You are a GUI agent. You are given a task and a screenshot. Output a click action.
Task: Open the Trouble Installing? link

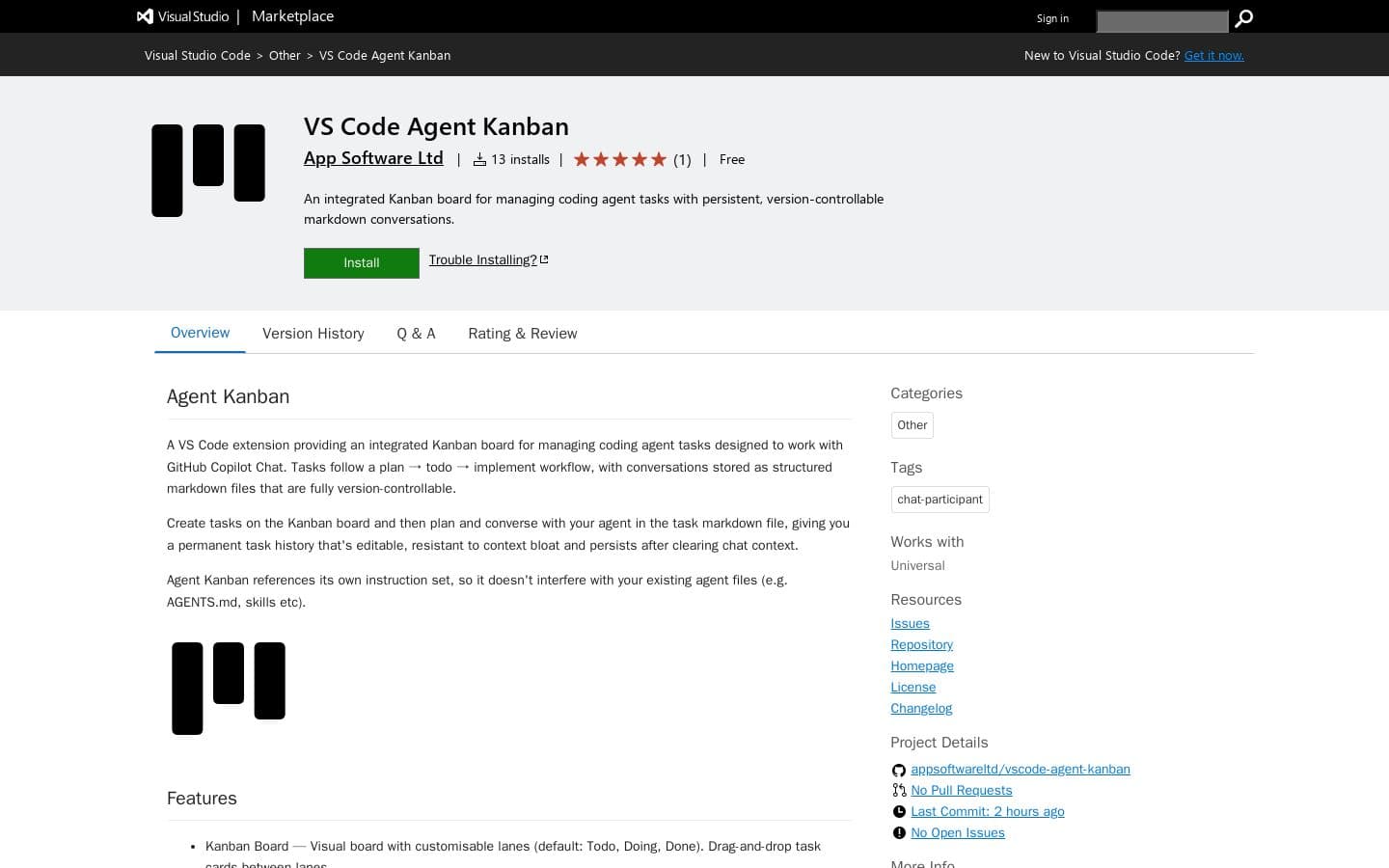coord(488,259)
